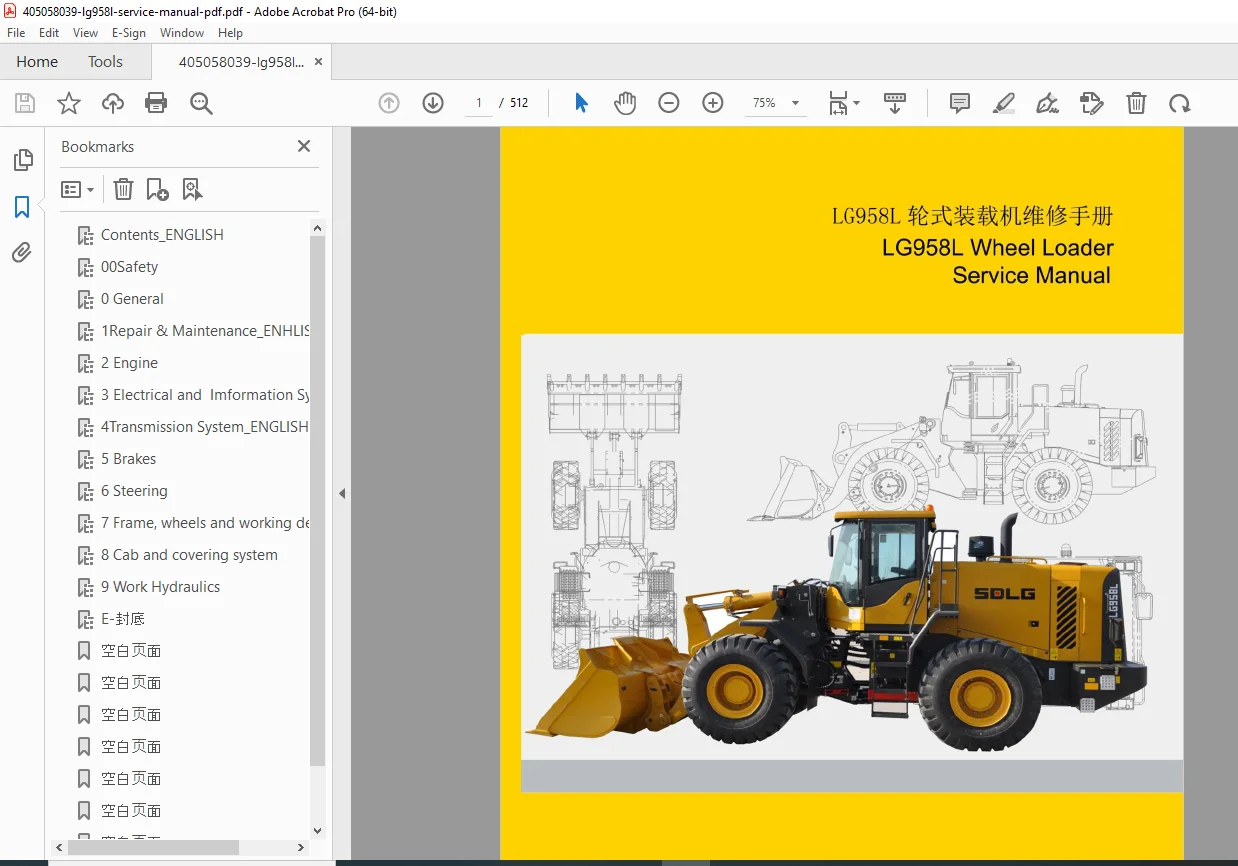
Task: Delete the page with the toolbar trash icon
Action: click(x=1136, y=103)
